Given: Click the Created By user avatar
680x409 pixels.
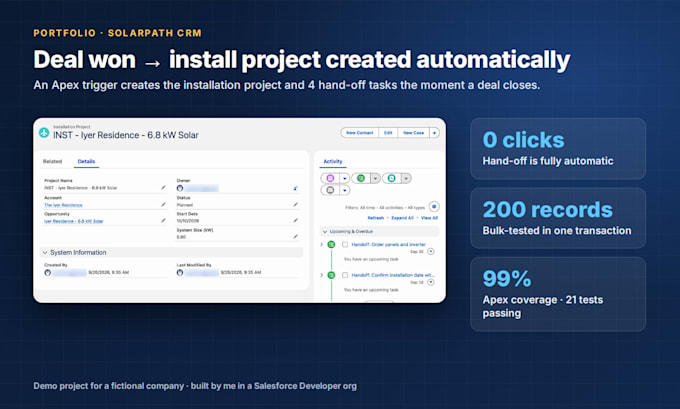Looking at the screenshot, I should pos(48,272).
